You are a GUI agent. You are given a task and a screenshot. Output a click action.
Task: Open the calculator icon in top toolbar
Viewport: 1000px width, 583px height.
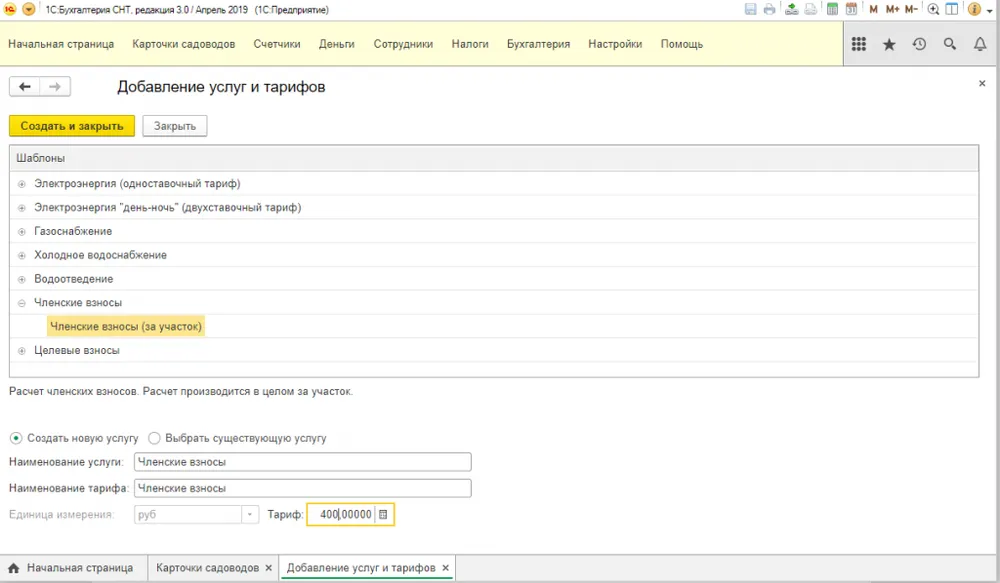point(832,9)
